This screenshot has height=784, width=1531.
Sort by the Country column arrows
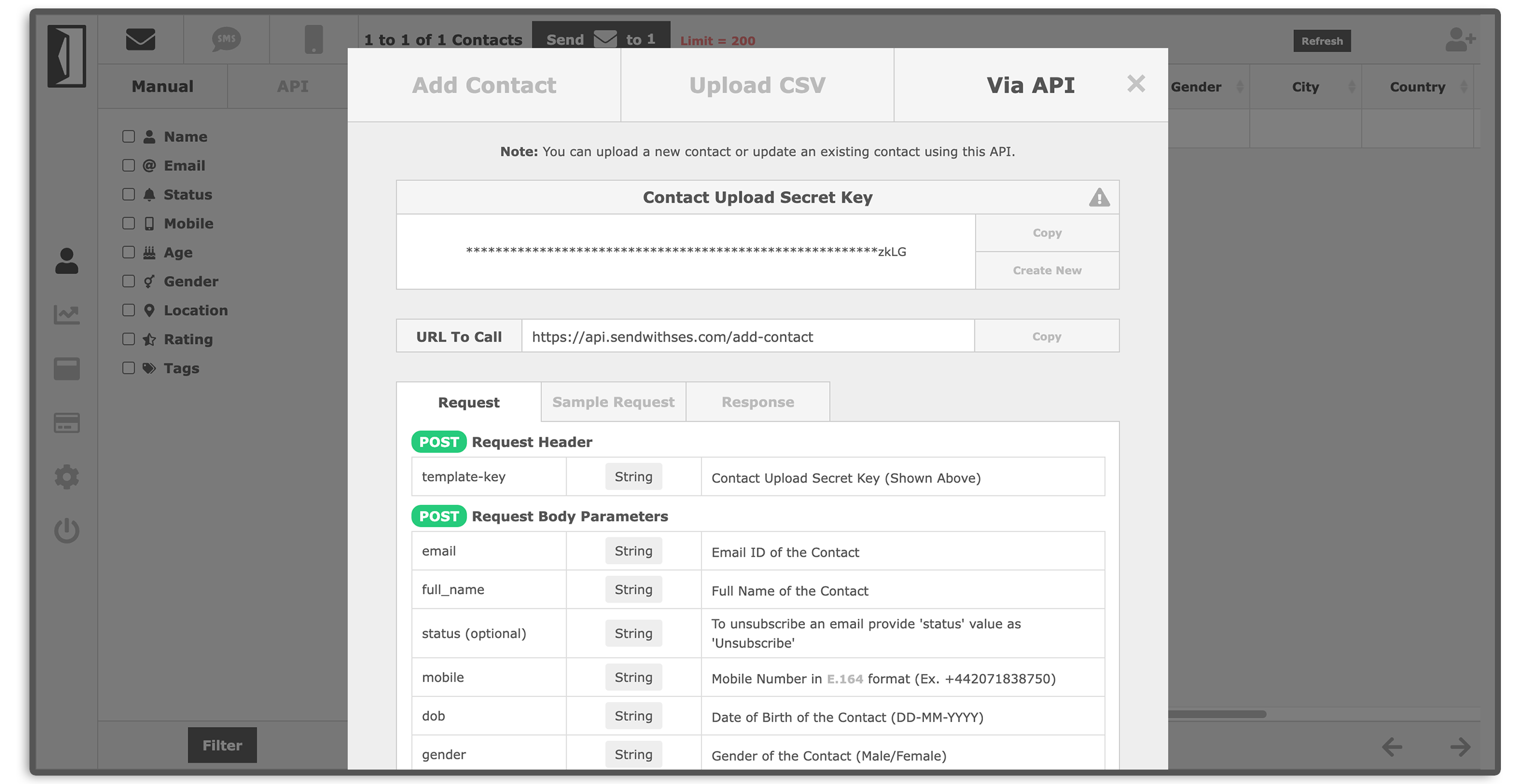[x=1463, y=87]
